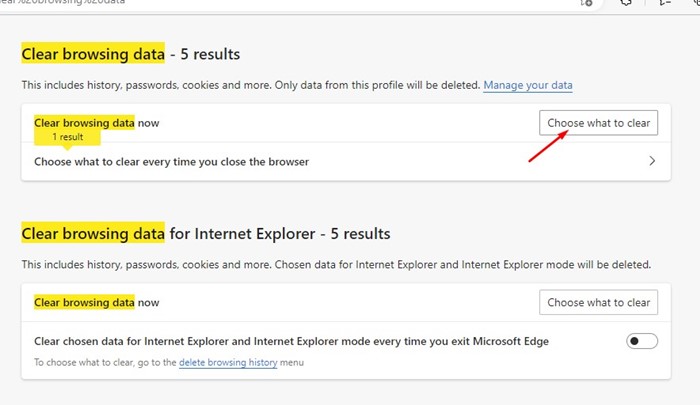Open the Extensions puzzle icon in toolbar
700x405 pixels.
pos(627,4)
